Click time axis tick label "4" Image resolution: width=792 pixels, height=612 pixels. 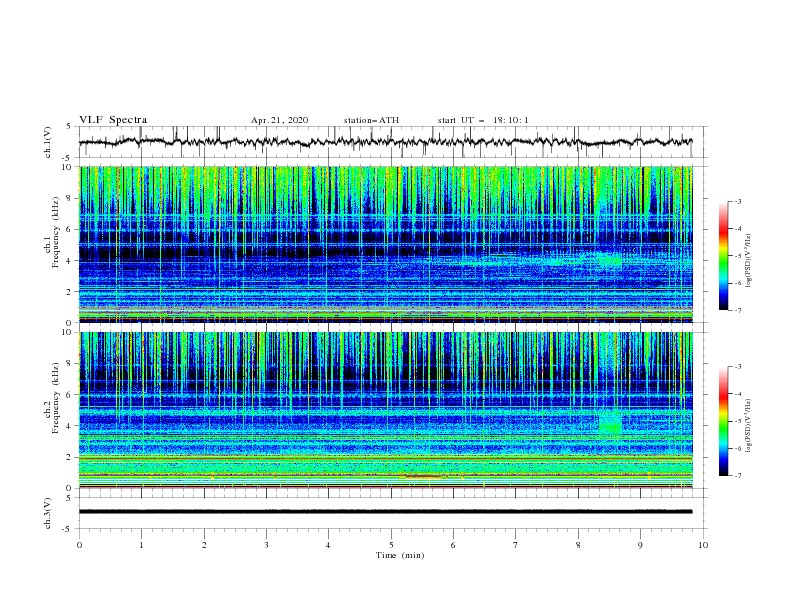328,545
